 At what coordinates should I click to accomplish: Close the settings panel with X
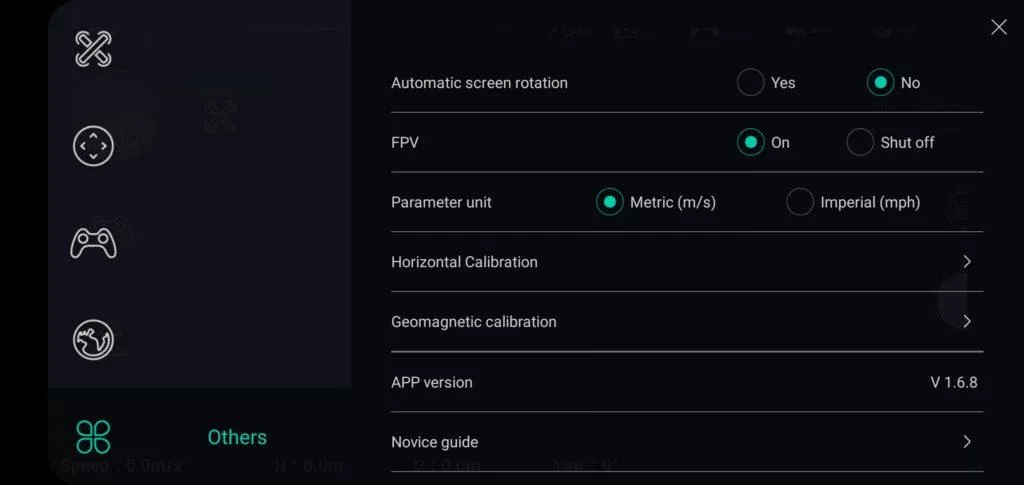point(998,27)
